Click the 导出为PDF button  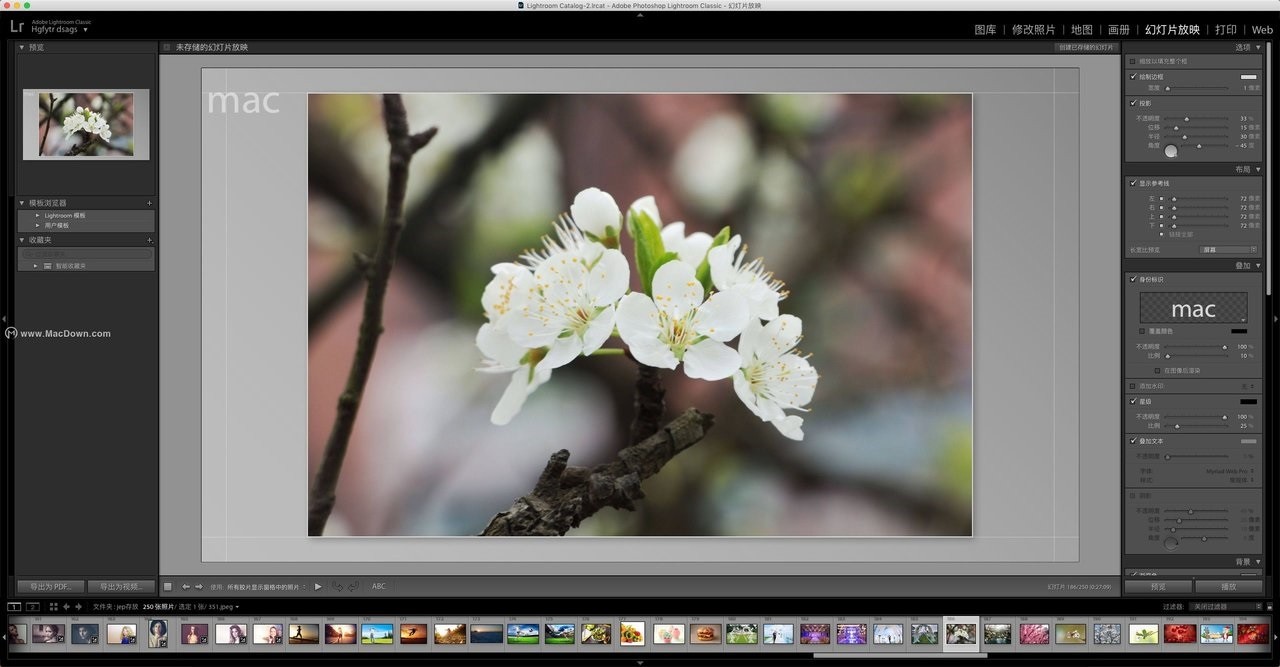[x=49, y=586]
